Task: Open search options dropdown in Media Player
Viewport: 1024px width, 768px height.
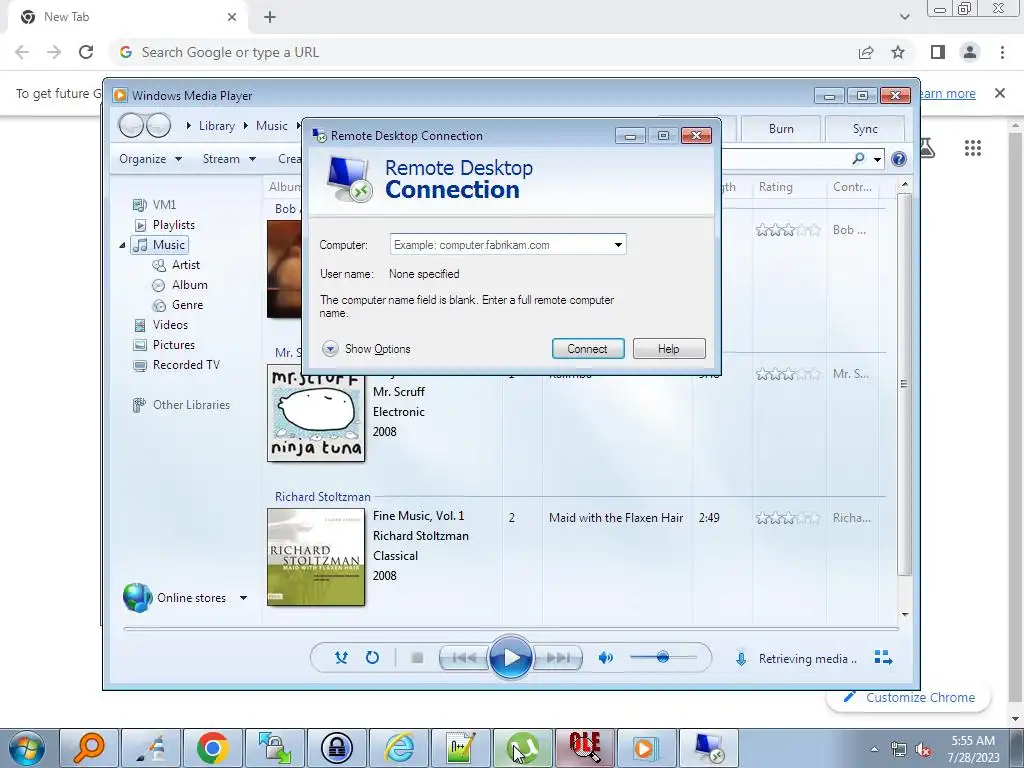Action: pyautogui.click(x=877, y=159)
